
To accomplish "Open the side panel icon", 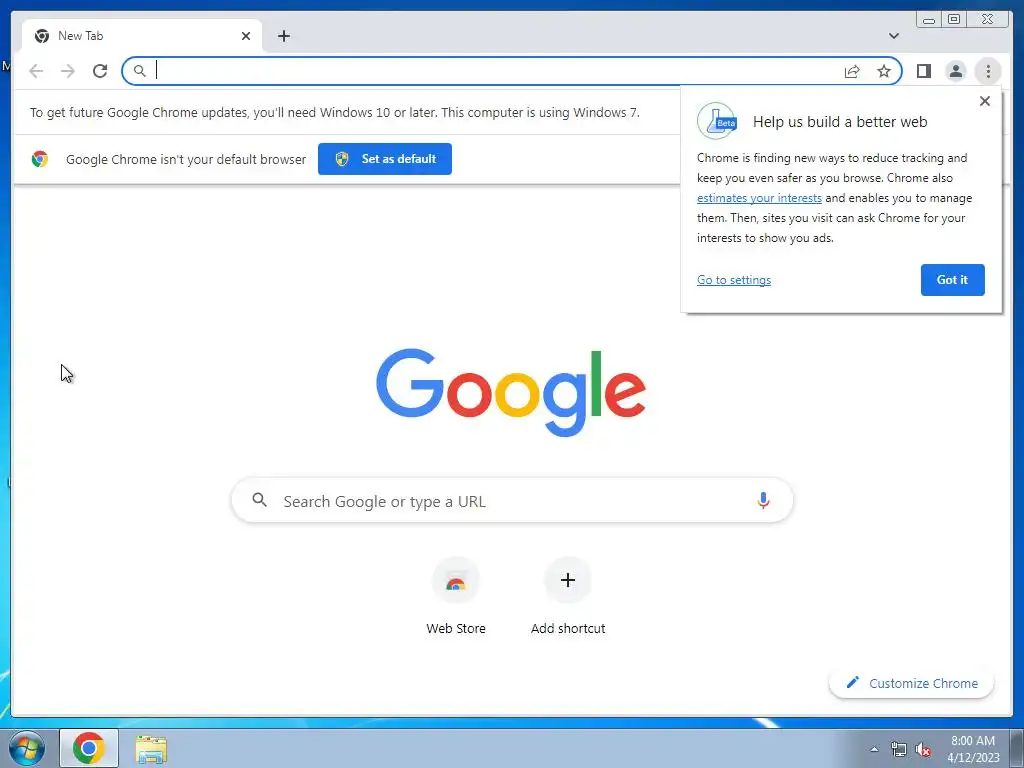I will coord(923,71).
